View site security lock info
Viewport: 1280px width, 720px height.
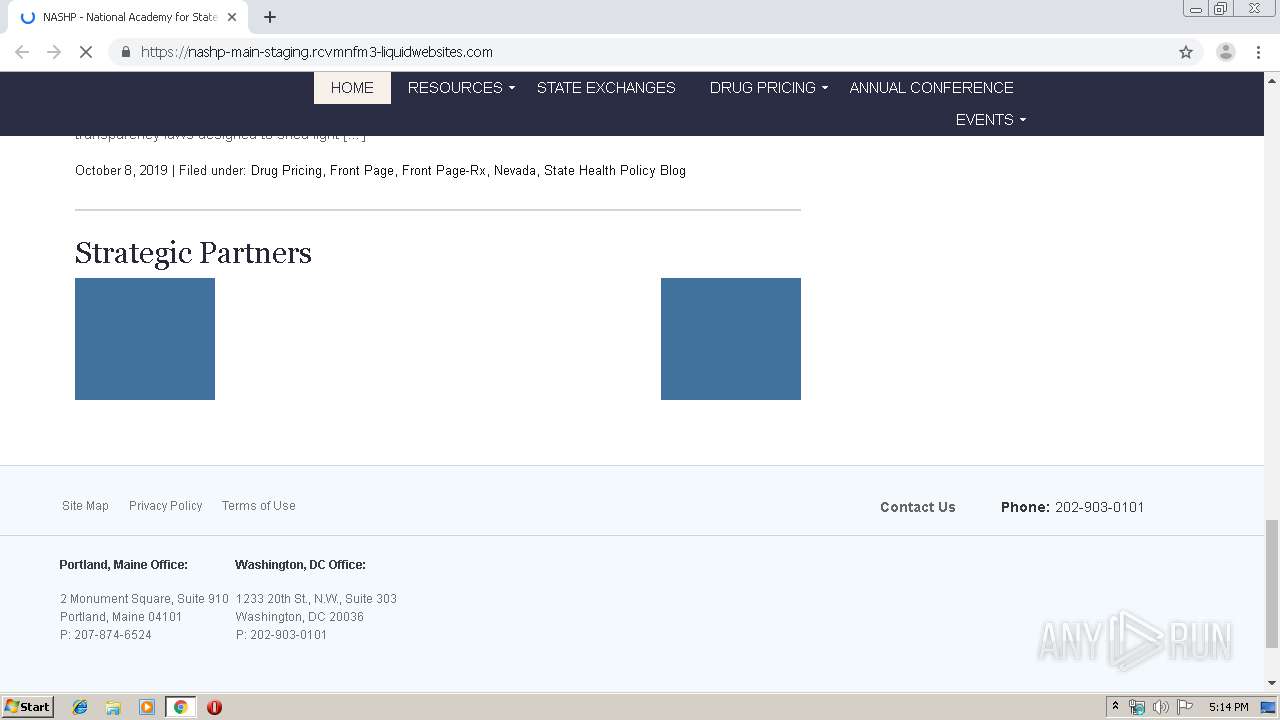126,52
